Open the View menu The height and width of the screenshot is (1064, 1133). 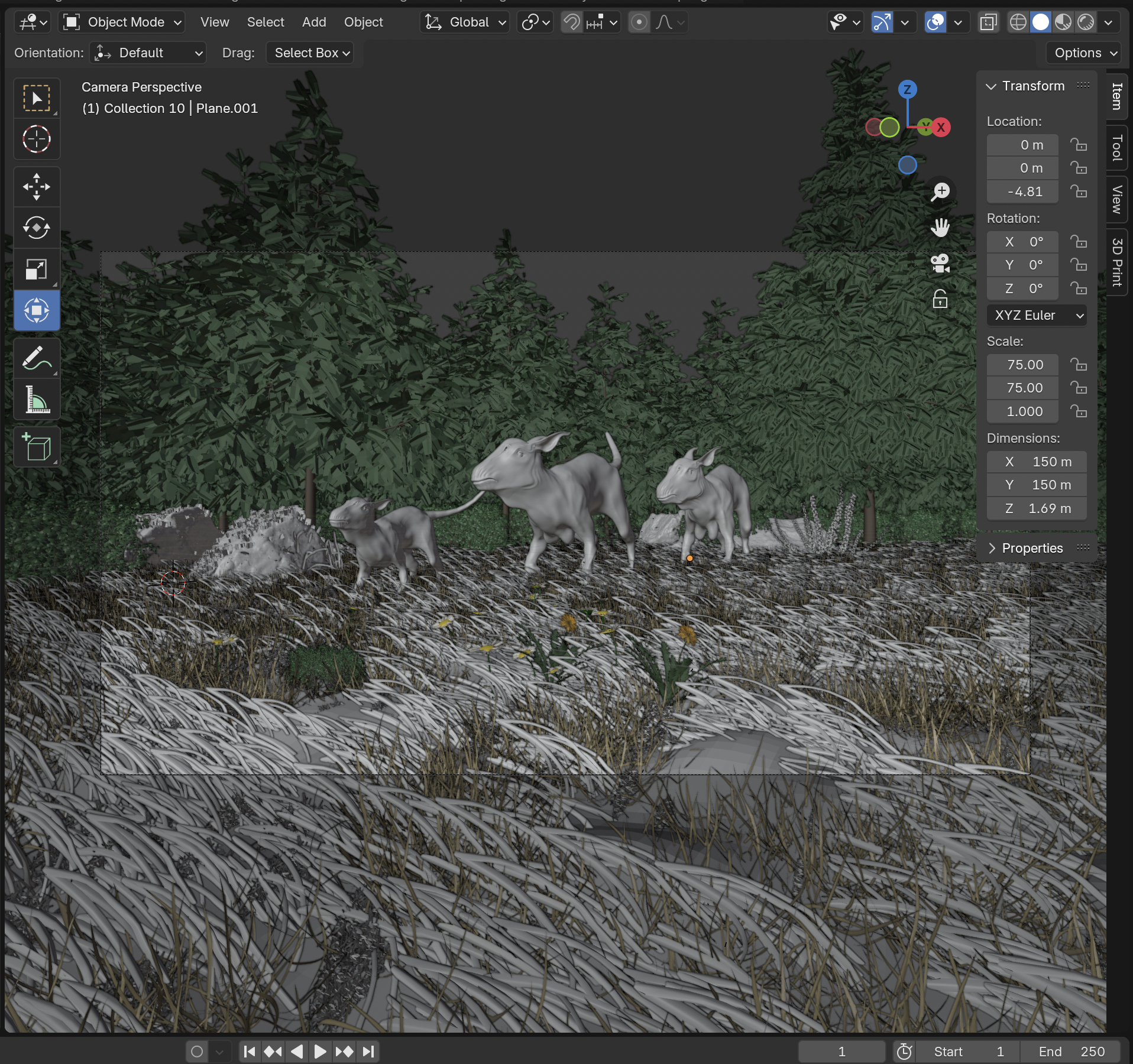tap(215, 22)
